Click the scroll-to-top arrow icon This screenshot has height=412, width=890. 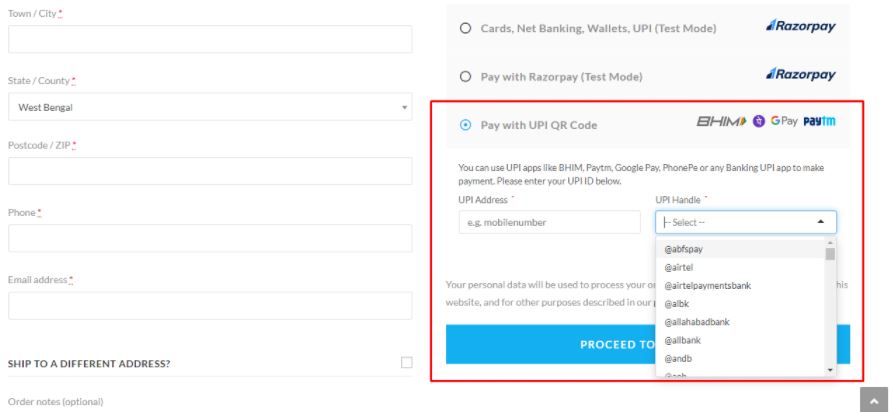point(873,400)
